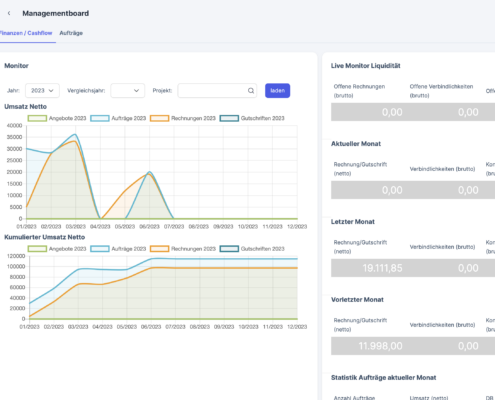495x400 pixels.
Task: Switch to Finanzen / Cashflow tab
Action: coord(26,33)
